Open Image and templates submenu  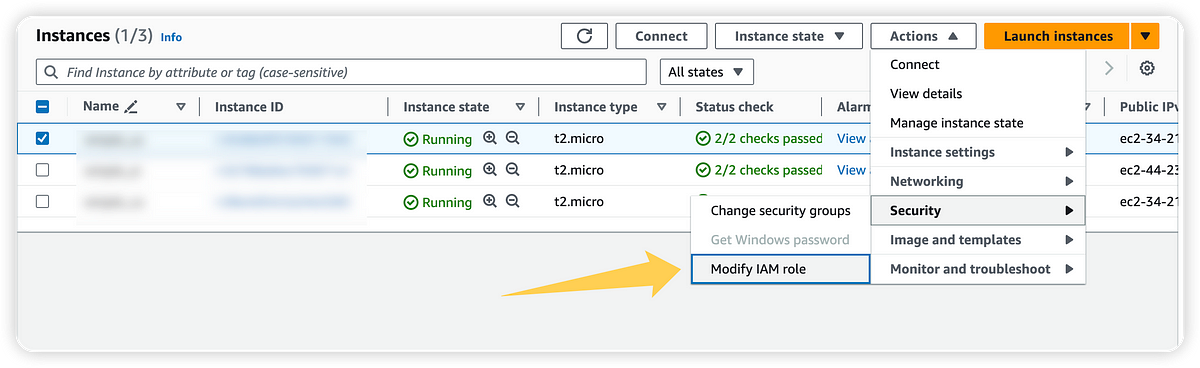point(978,240)
